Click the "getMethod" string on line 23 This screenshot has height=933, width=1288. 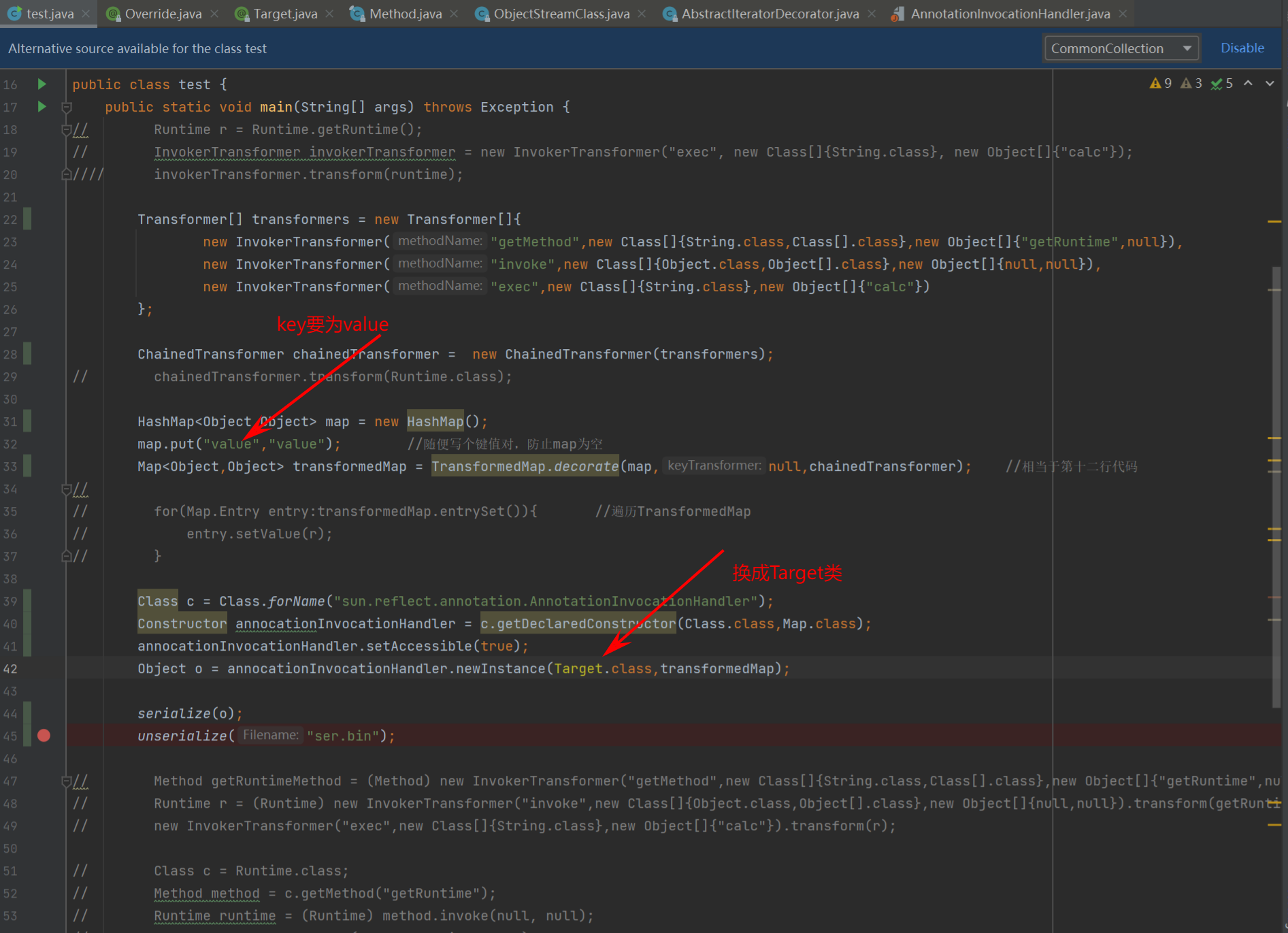tap(535, 242)
